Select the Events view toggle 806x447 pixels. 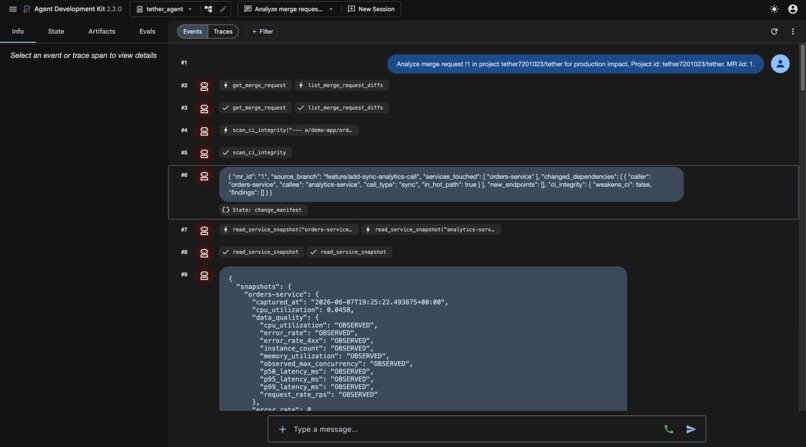pyautogui.click(x=193, y=31)
